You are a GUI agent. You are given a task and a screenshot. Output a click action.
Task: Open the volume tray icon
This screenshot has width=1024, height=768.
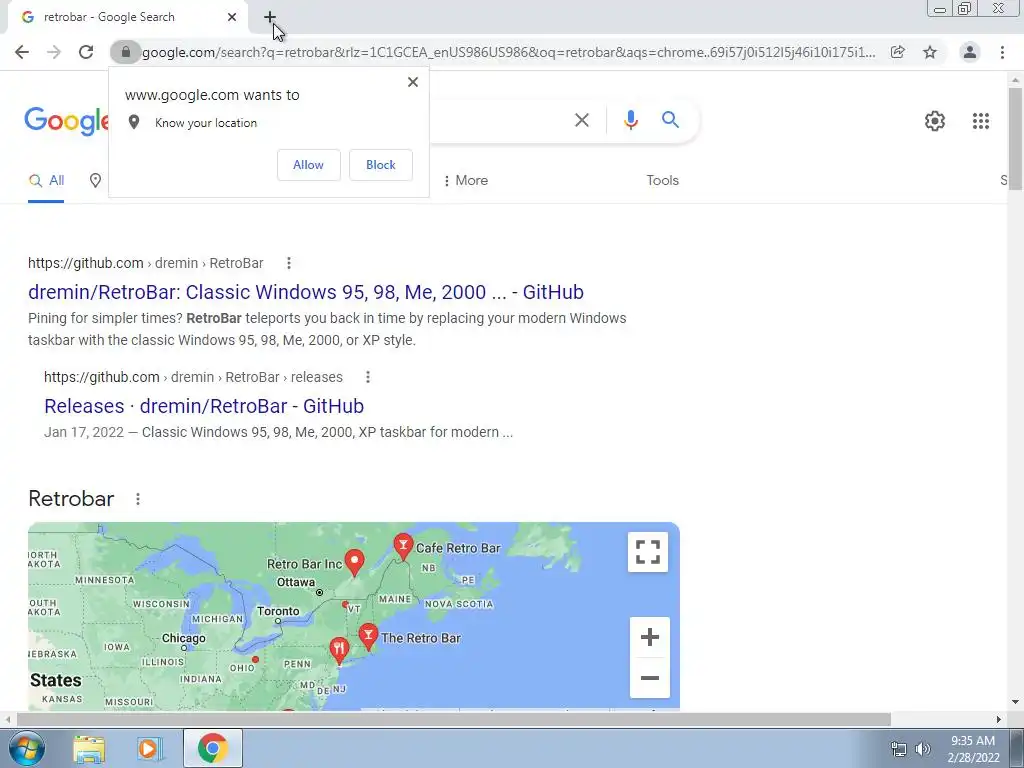(x=922, y=749)
